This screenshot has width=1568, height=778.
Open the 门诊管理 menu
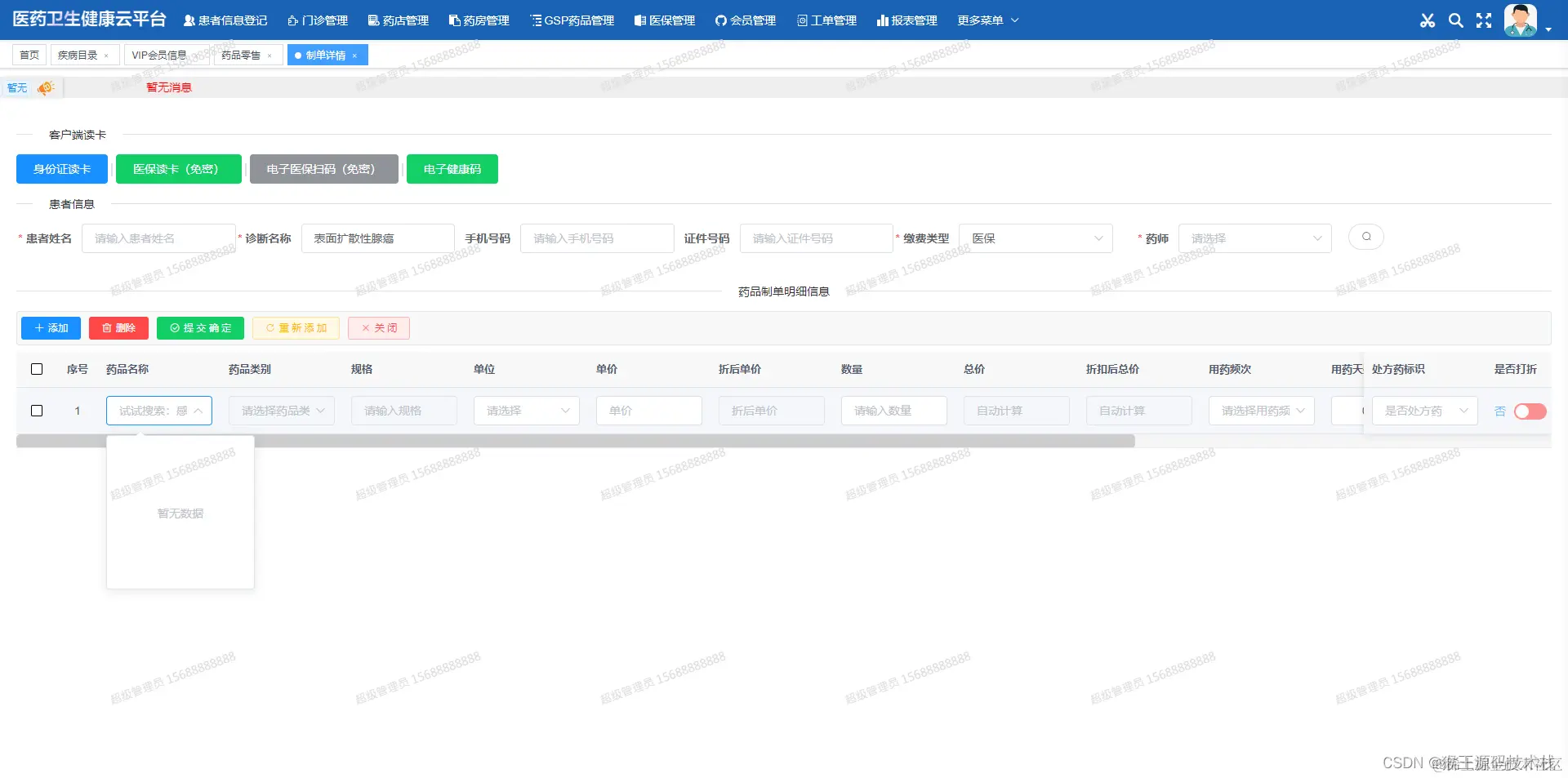pos(318,20)
